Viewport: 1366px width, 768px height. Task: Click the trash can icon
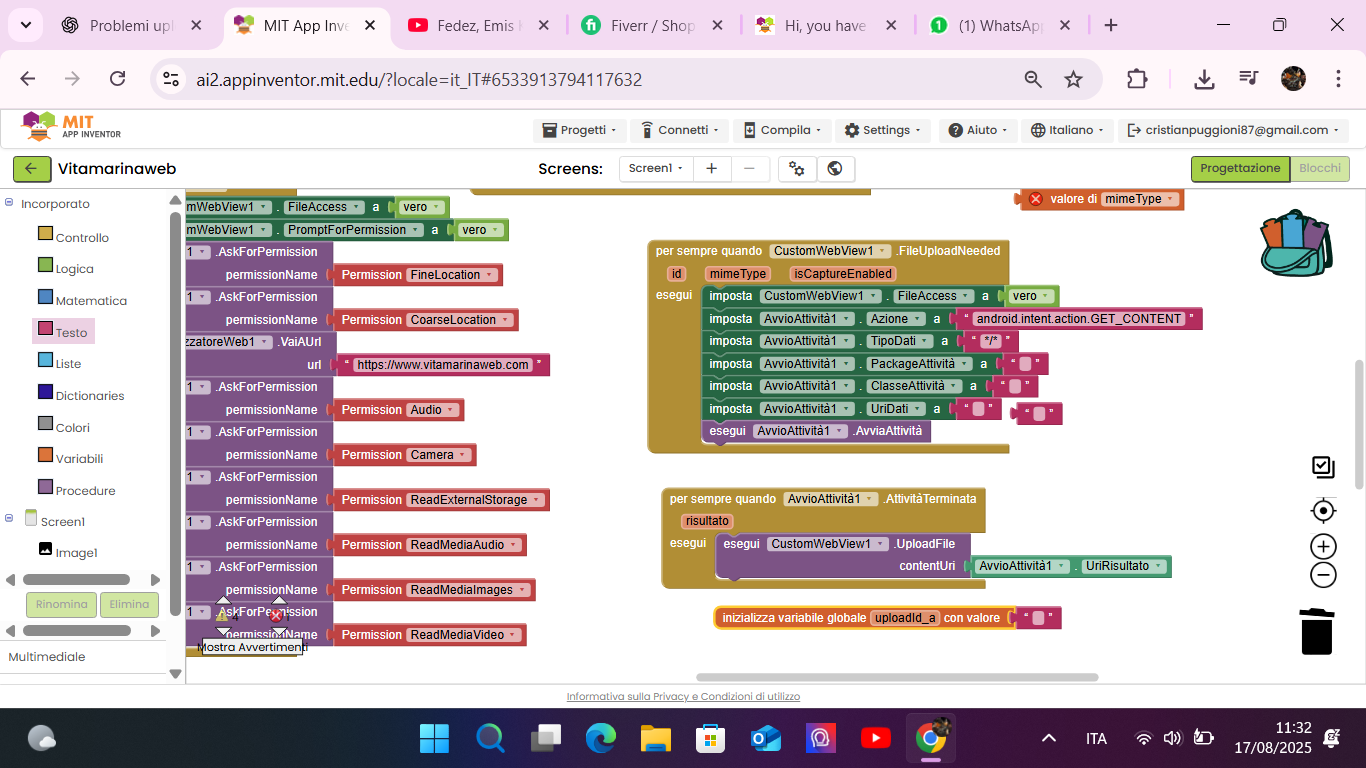1317,631
